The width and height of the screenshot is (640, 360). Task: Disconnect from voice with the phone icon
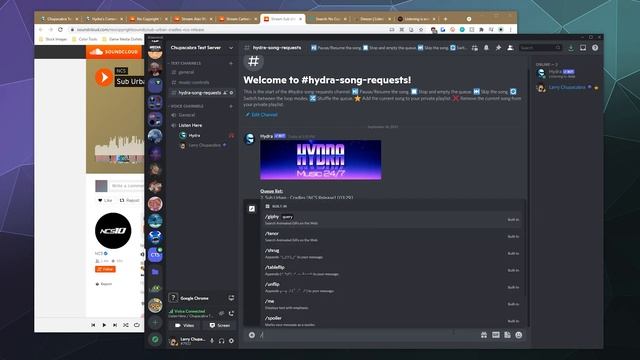(x=231, y=313)
